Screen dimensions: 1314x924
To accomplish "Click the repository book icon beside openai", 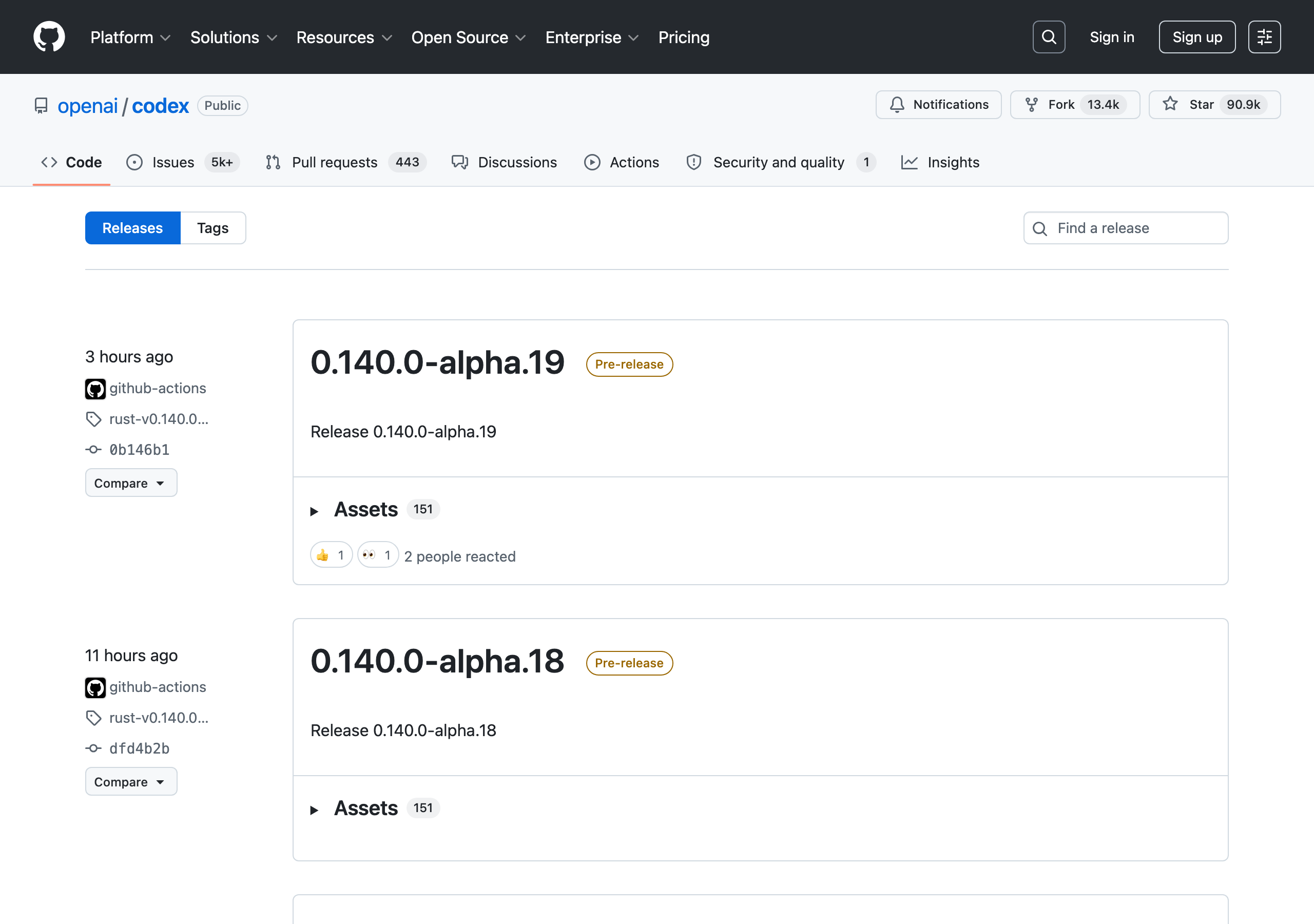I will click(x=41, y=106).
